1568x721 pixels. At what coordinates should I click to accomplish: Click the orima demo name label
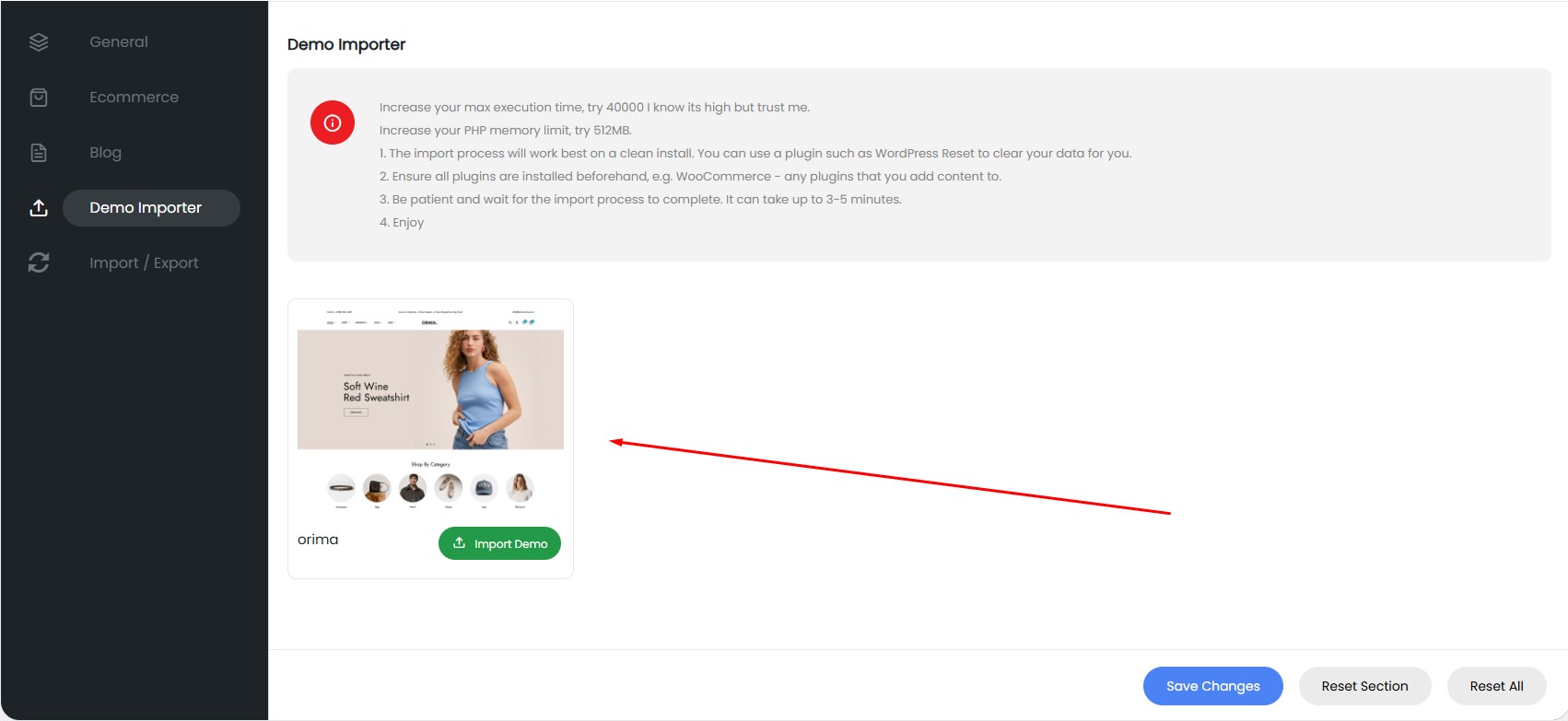point(318,540)
